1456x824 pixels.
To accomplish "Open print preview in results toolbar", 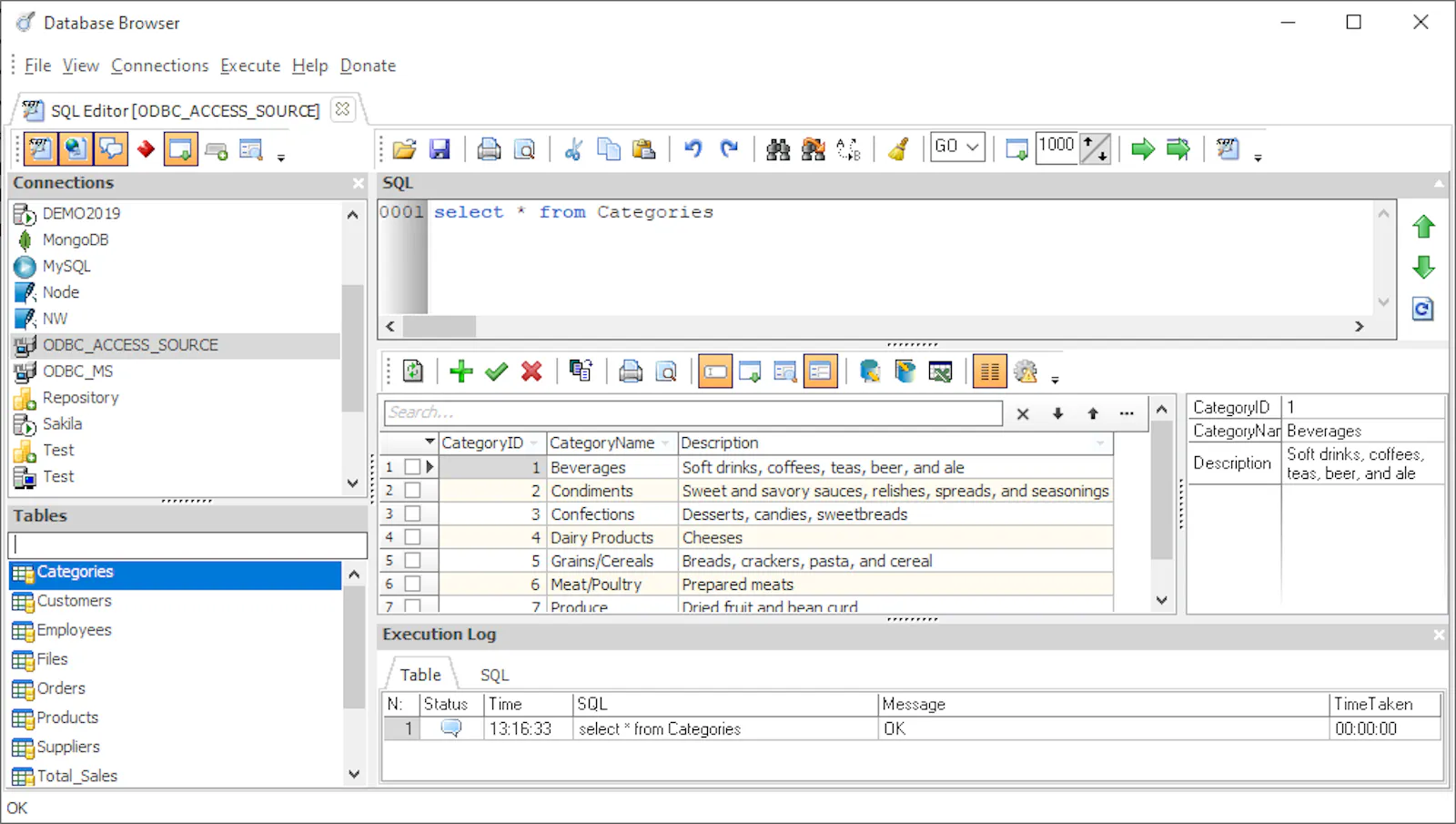I will [x=666, y=371].
